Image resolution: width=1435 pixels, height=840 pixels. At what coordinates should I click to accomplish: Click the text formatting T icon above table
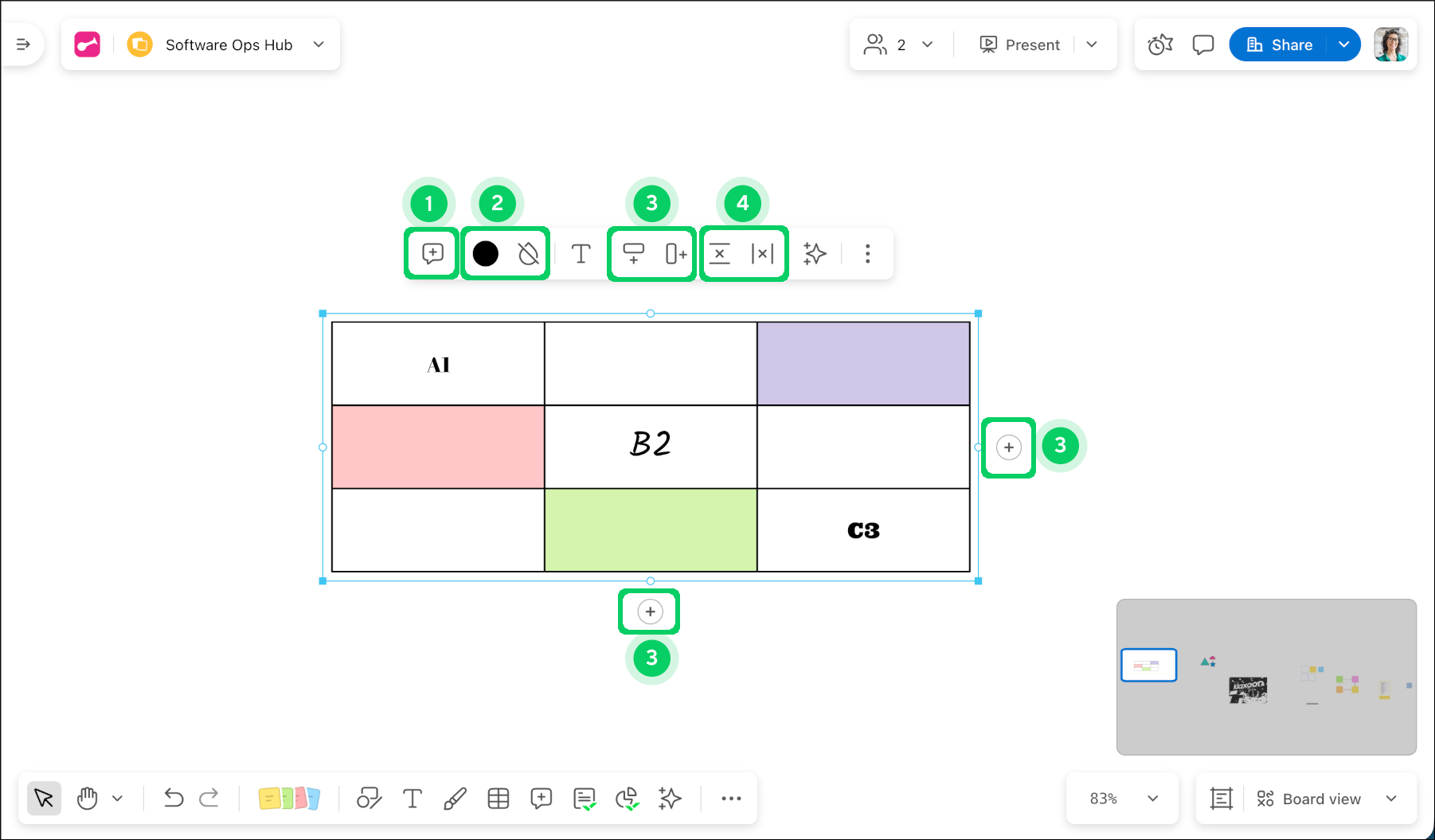[581, 254]
